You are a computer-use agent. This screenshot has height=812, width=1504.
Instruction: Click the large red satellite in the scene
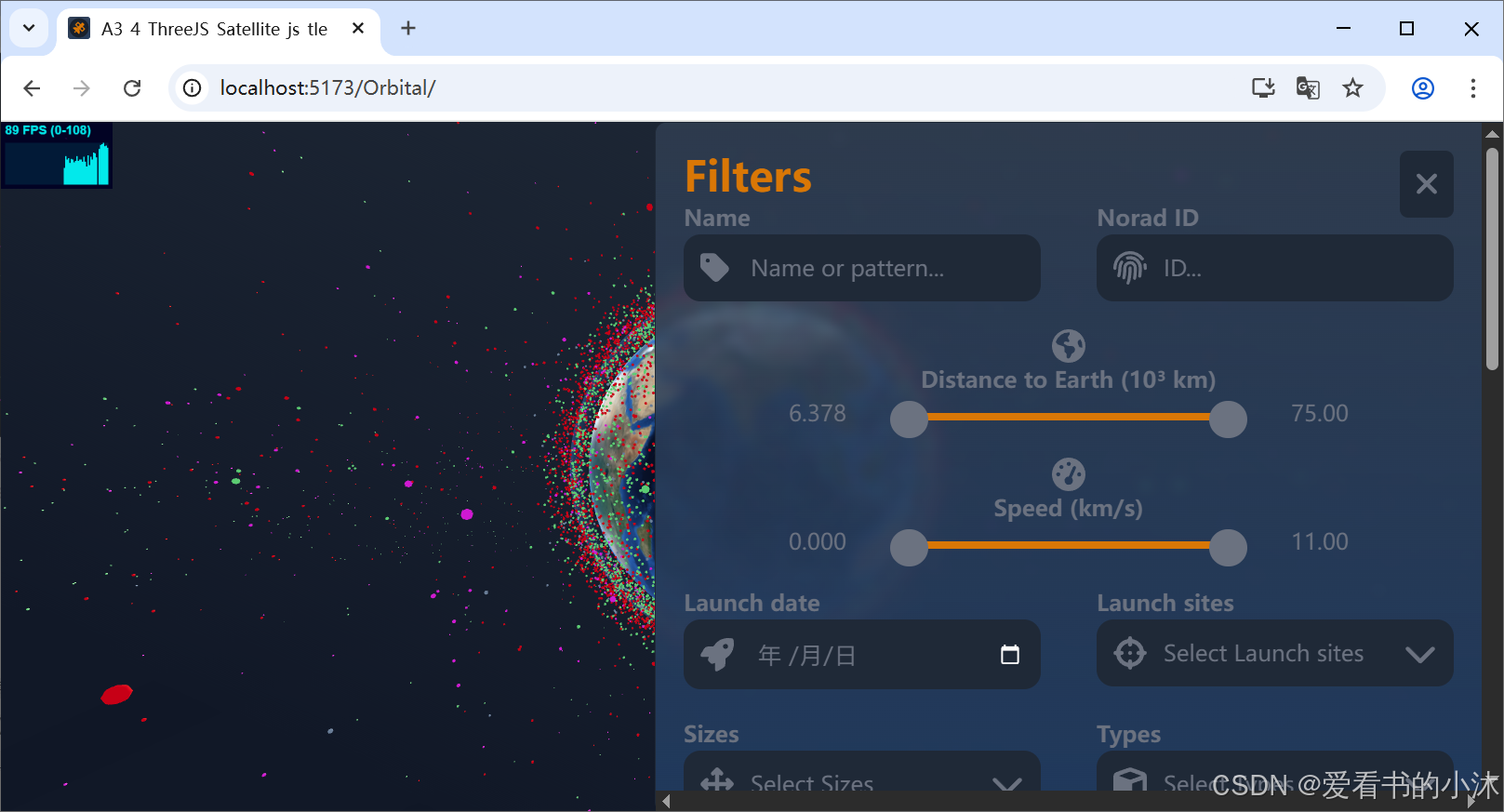(x=117, y=694)
